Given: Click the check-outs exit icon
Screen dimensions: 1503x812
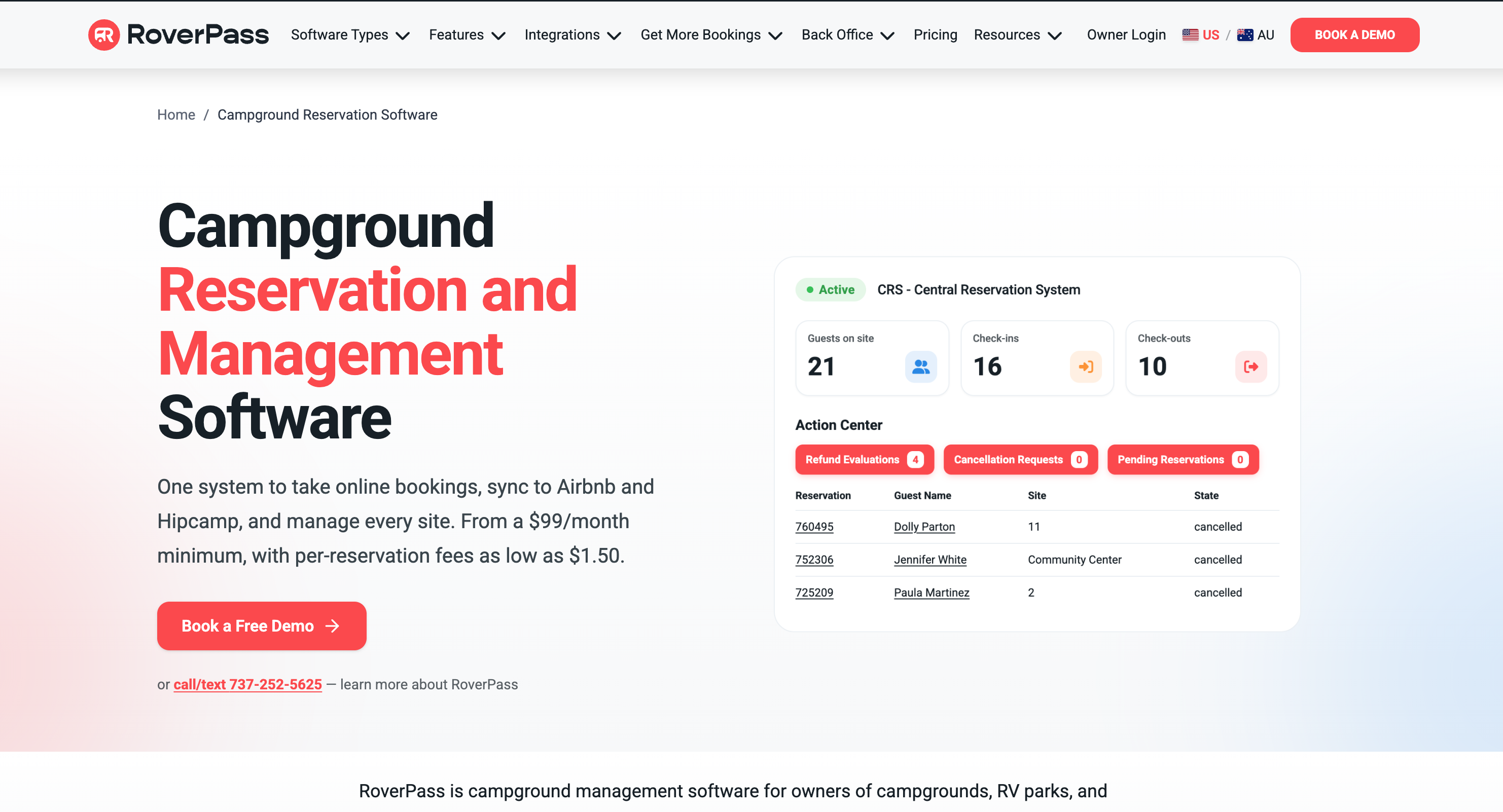Looking at the screenshot, I should pyautogui.click(x=1251, y=366).
